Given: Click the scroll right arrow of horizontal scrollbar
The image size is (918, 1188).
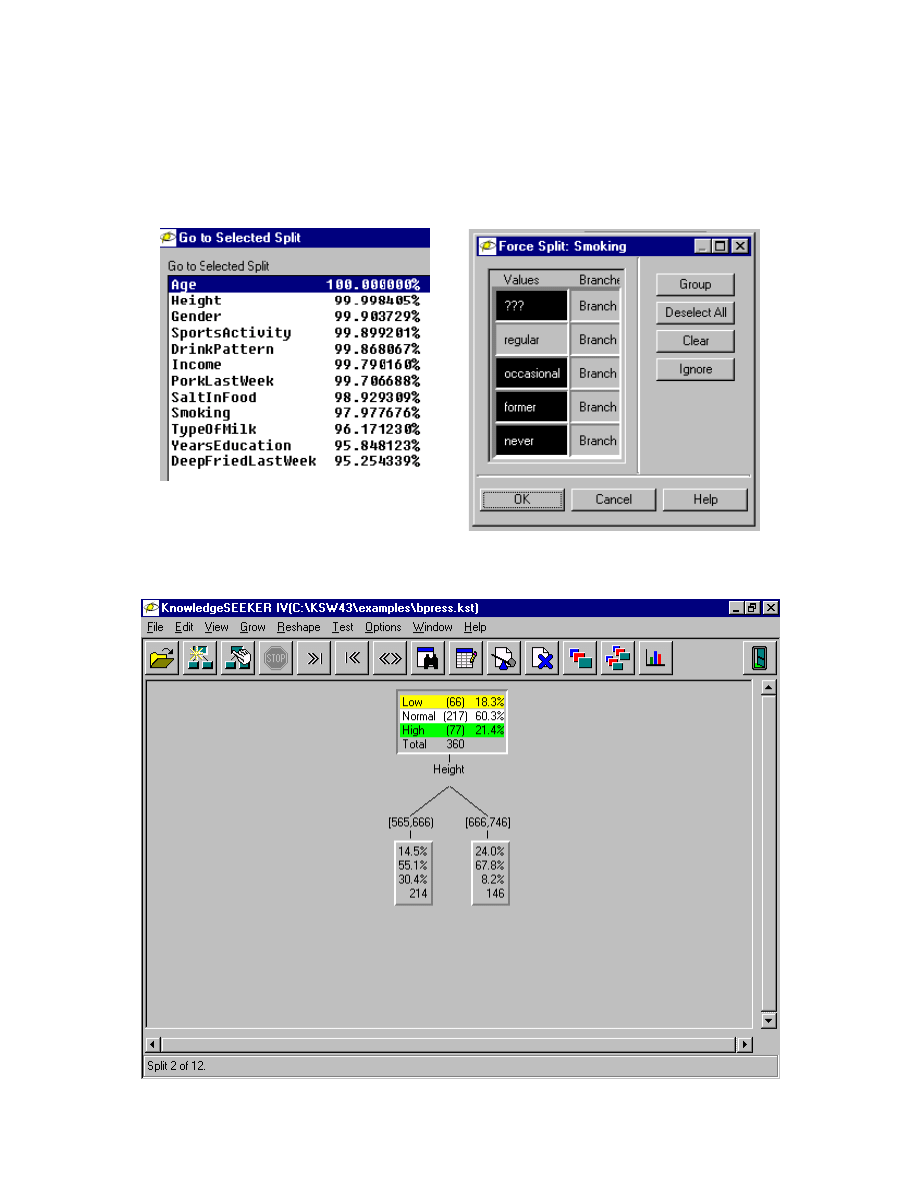Looking at the screenshot, I should (x=744, y=1044).
